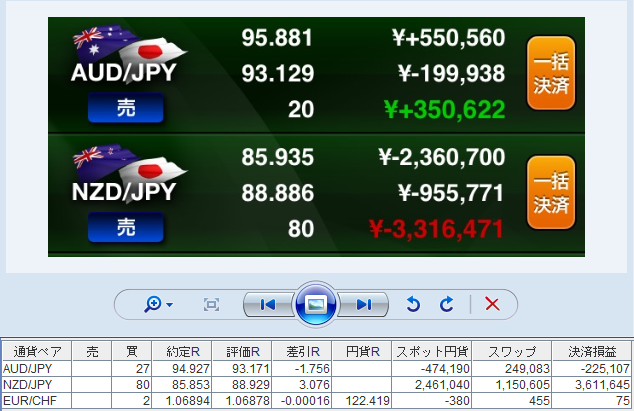Click the 3.076 cell

coord(302,384)
